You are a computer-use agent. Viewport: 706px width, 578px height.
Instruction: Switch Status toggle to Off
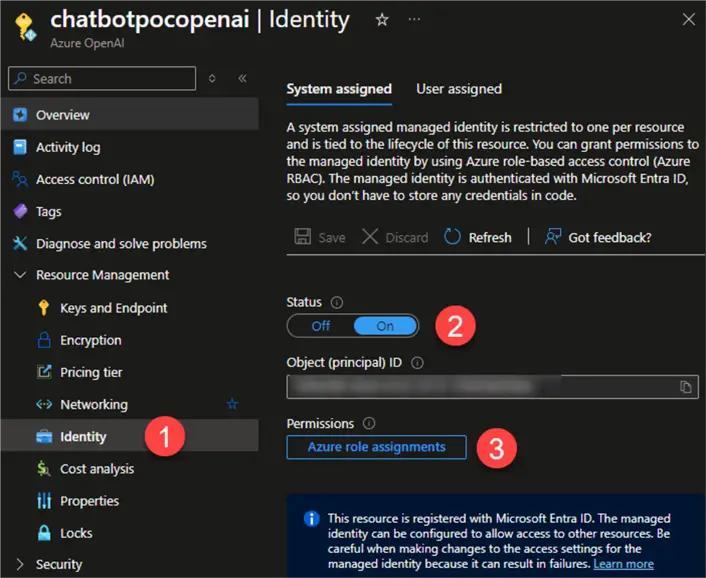pyautogui.click(x=321, y=326)
